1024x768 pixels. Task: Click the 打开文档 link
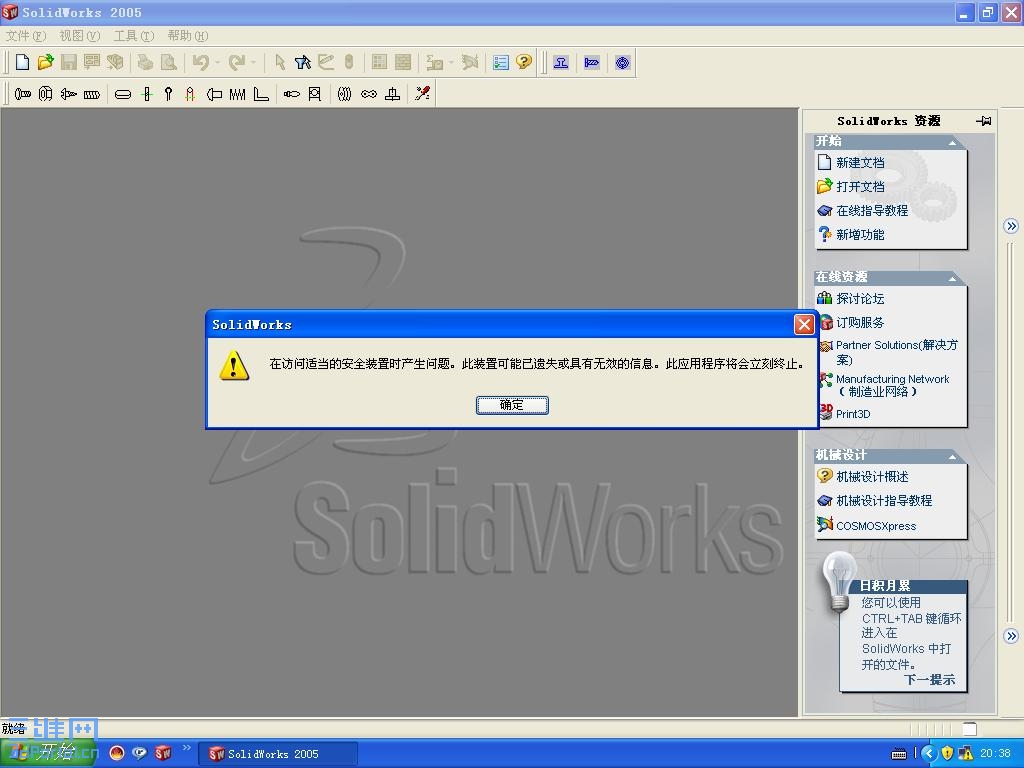click(860, 187)
